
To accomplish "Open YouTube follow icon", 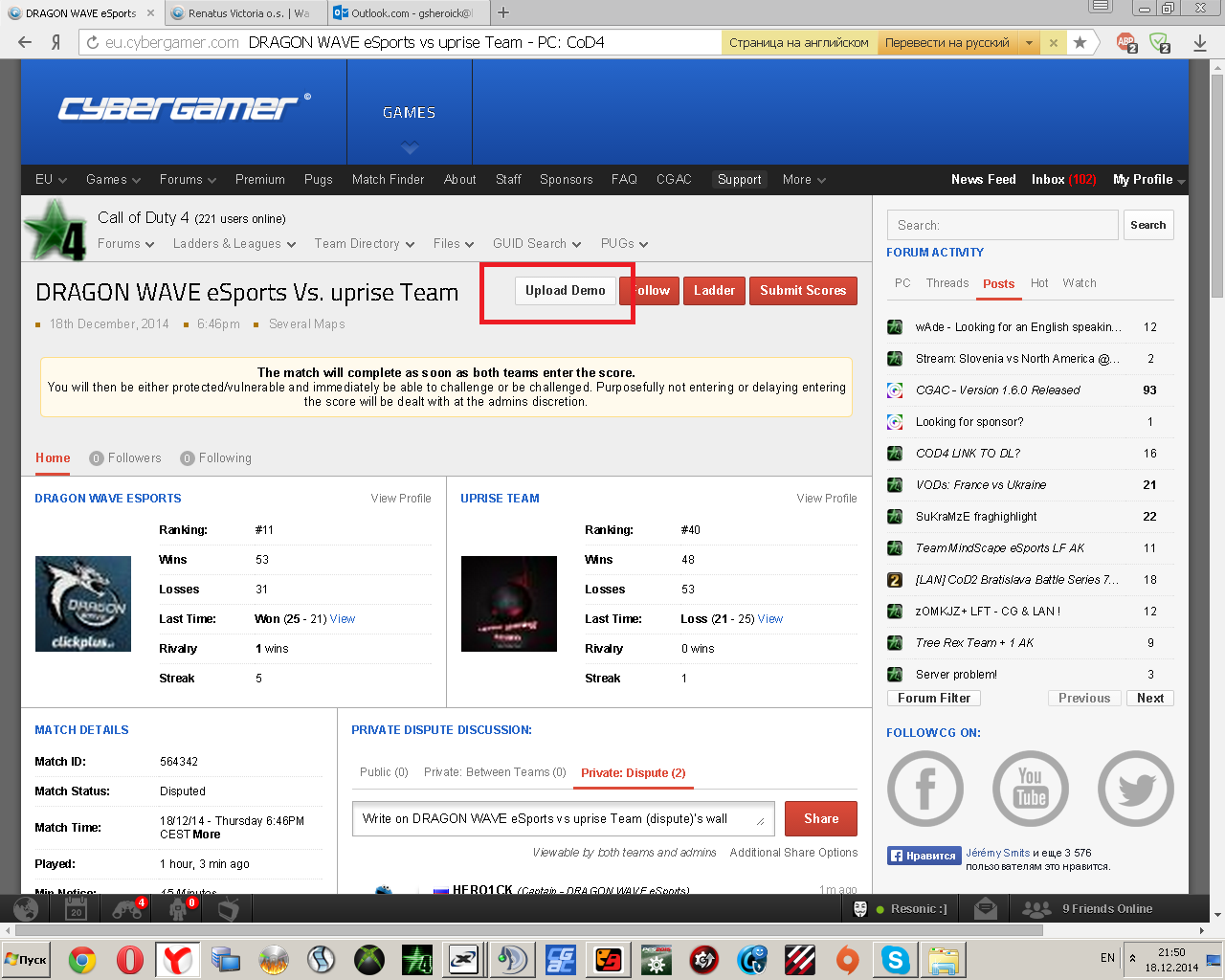I will (1030, 789).
